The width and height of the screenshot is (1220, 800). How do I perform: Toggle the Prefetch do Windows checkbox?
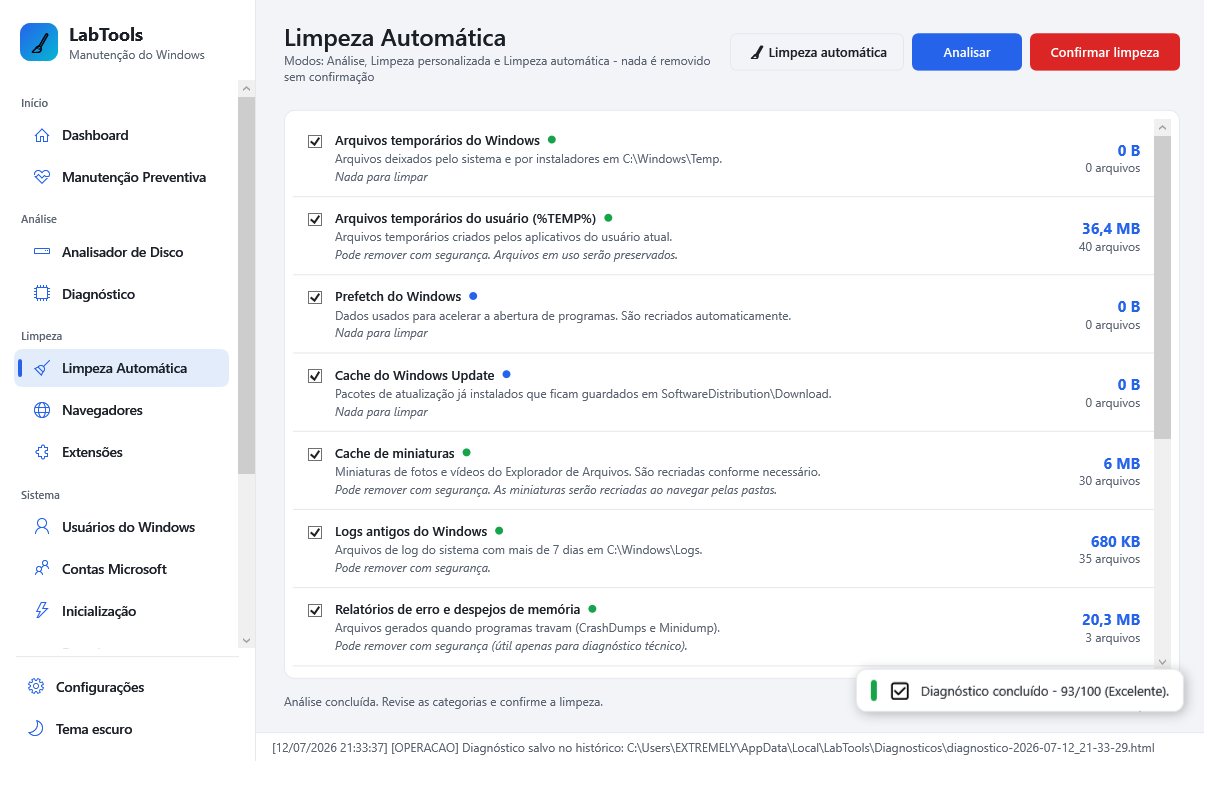[315, 297]
